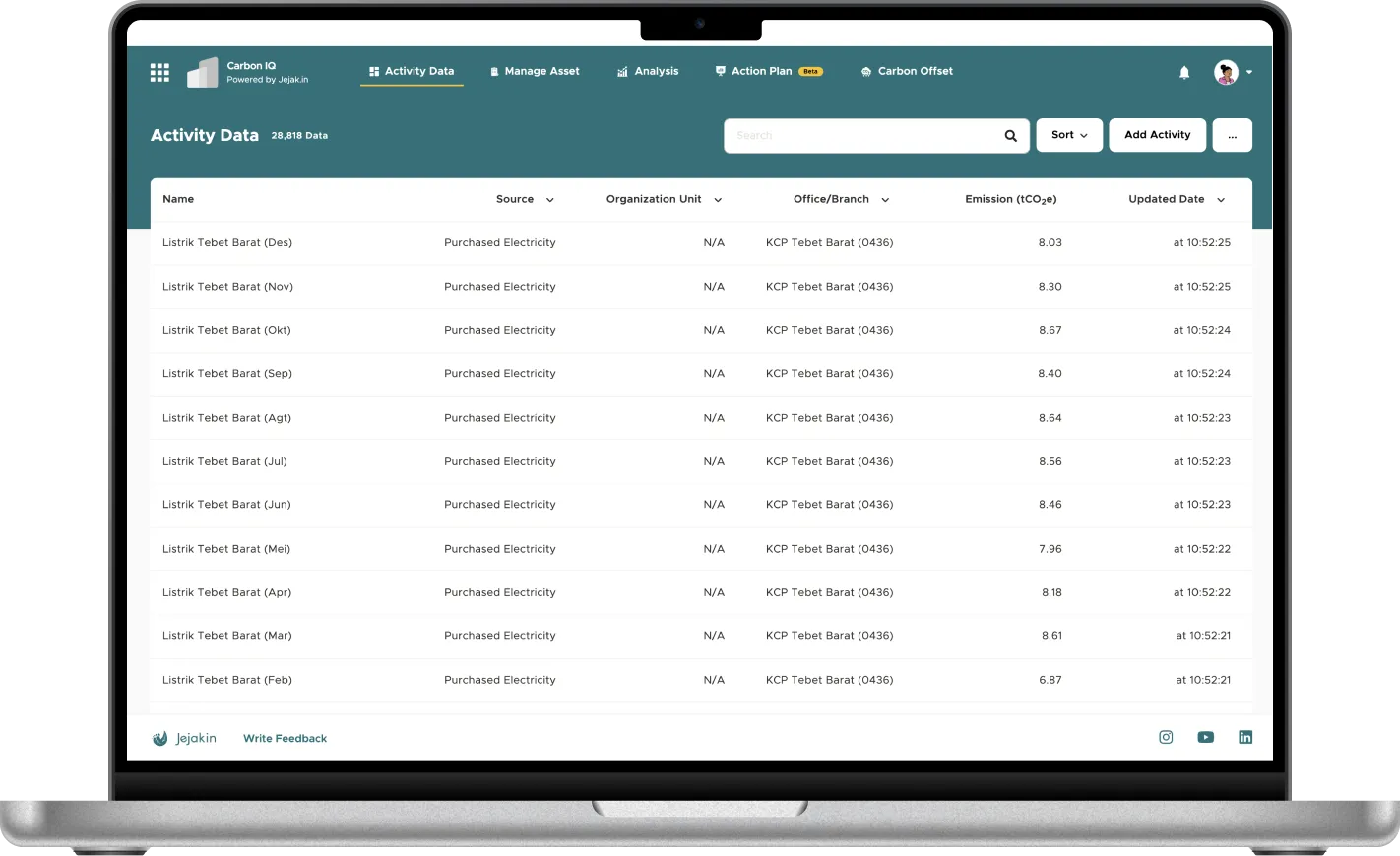This screenshot has height=856, width=1400.
Task: Open the Analysis section
Action: pos(648,71)
